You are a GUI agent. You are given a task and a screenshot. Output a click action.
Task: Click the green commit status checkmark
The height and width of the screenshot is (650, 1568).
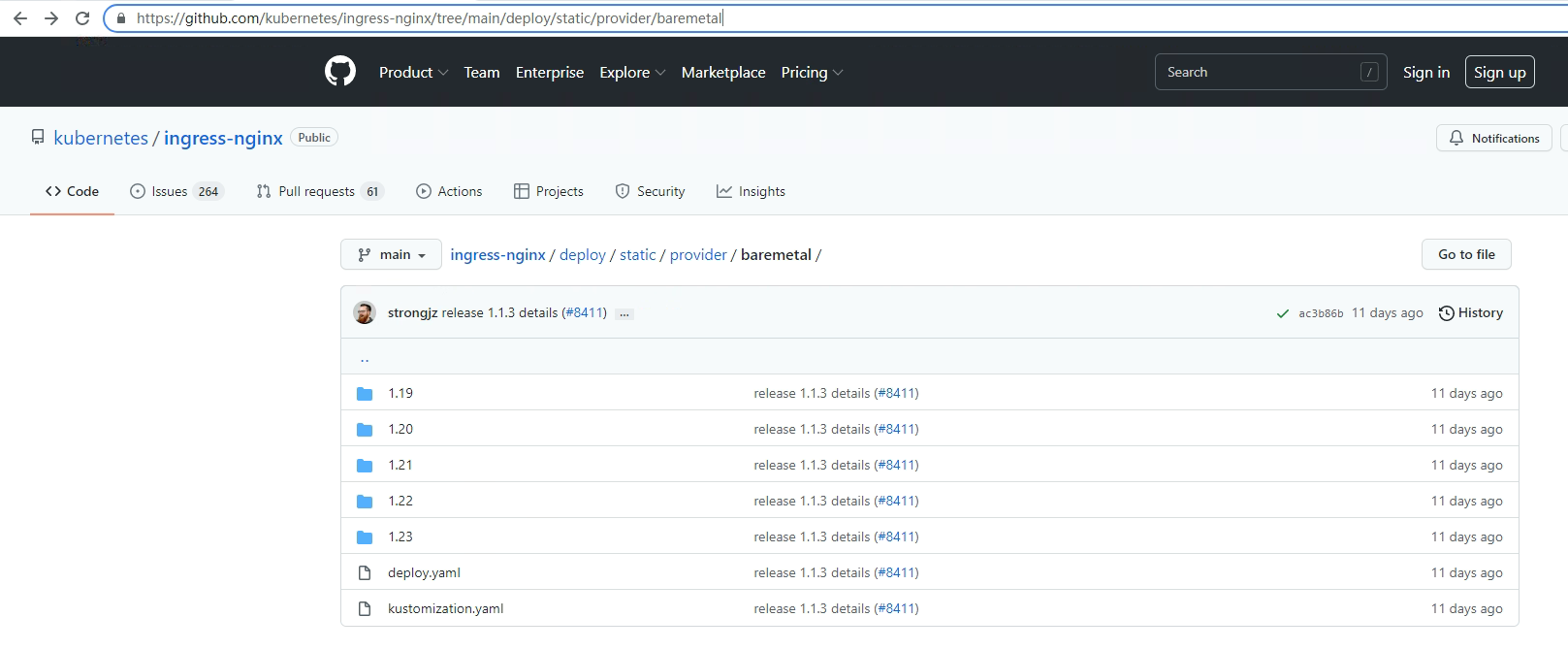tap(1283, 313)
